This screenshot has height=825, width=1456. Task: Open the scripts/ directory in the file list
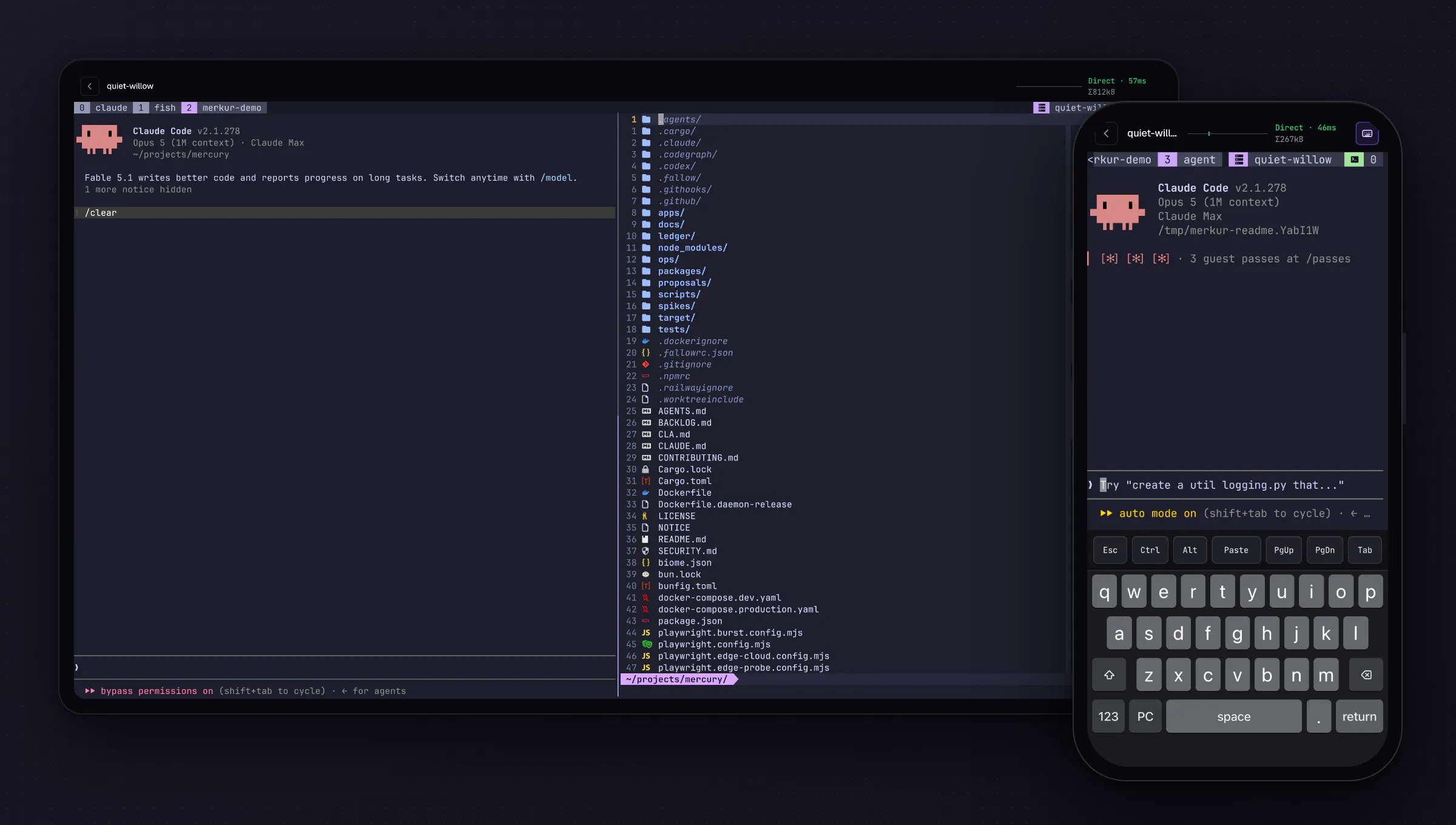[x=679, y=295]
